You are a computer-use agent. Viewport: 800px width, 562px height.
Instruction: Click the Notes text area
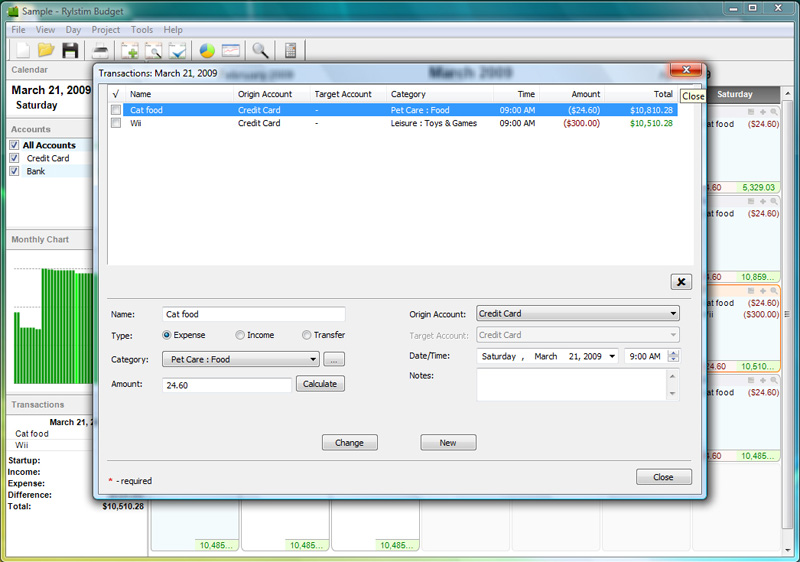pyautogui.click(x=571, y=385)
